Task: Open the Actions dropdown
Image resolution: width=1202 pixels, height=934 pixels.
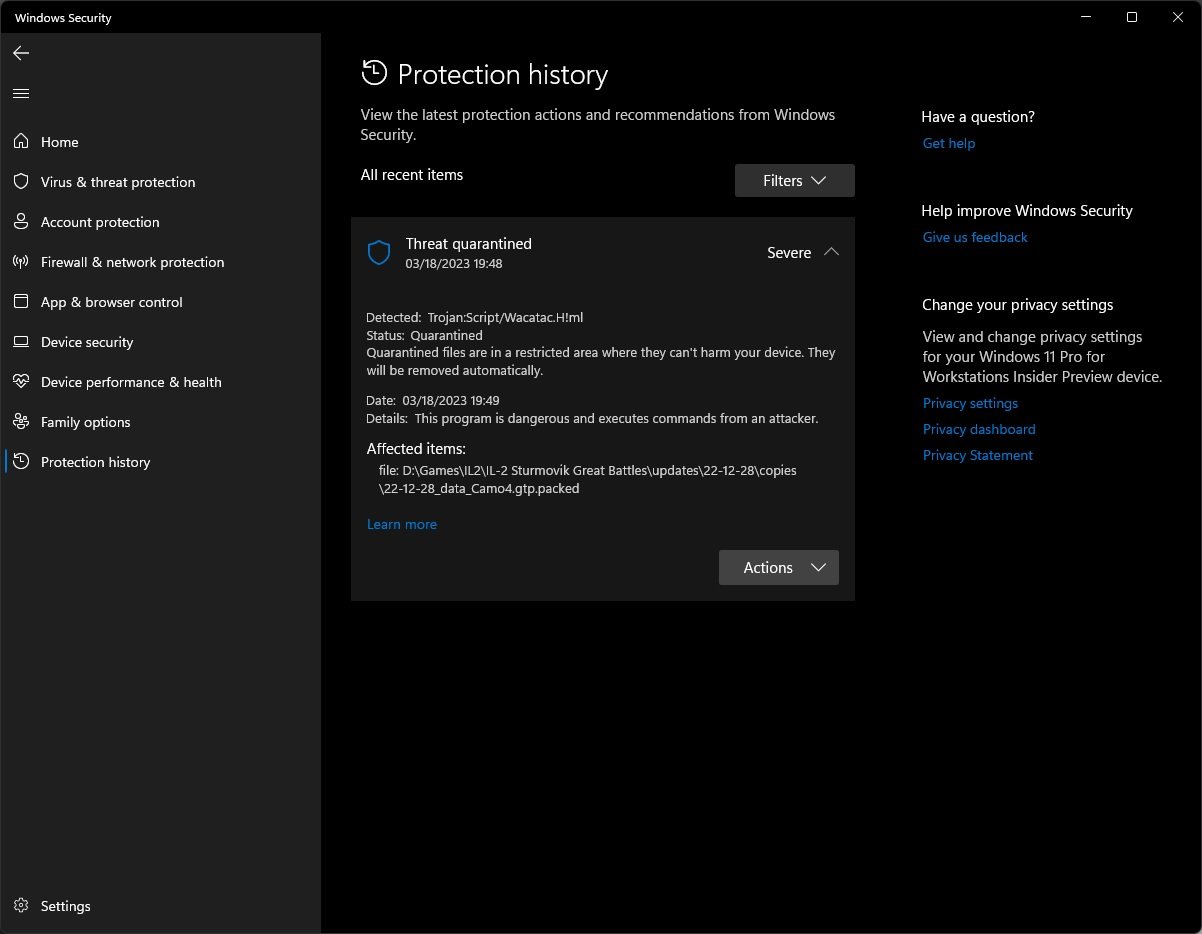Action: pyautogui.click(x=779, y=567)
